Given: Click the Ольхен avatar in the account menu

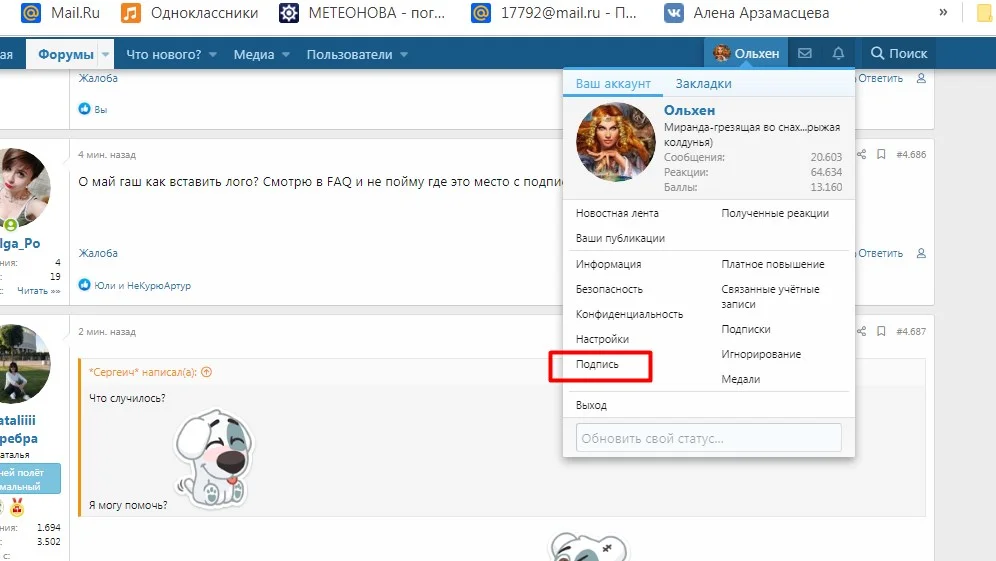Looking at the screenshot, I should pos(615,142).
